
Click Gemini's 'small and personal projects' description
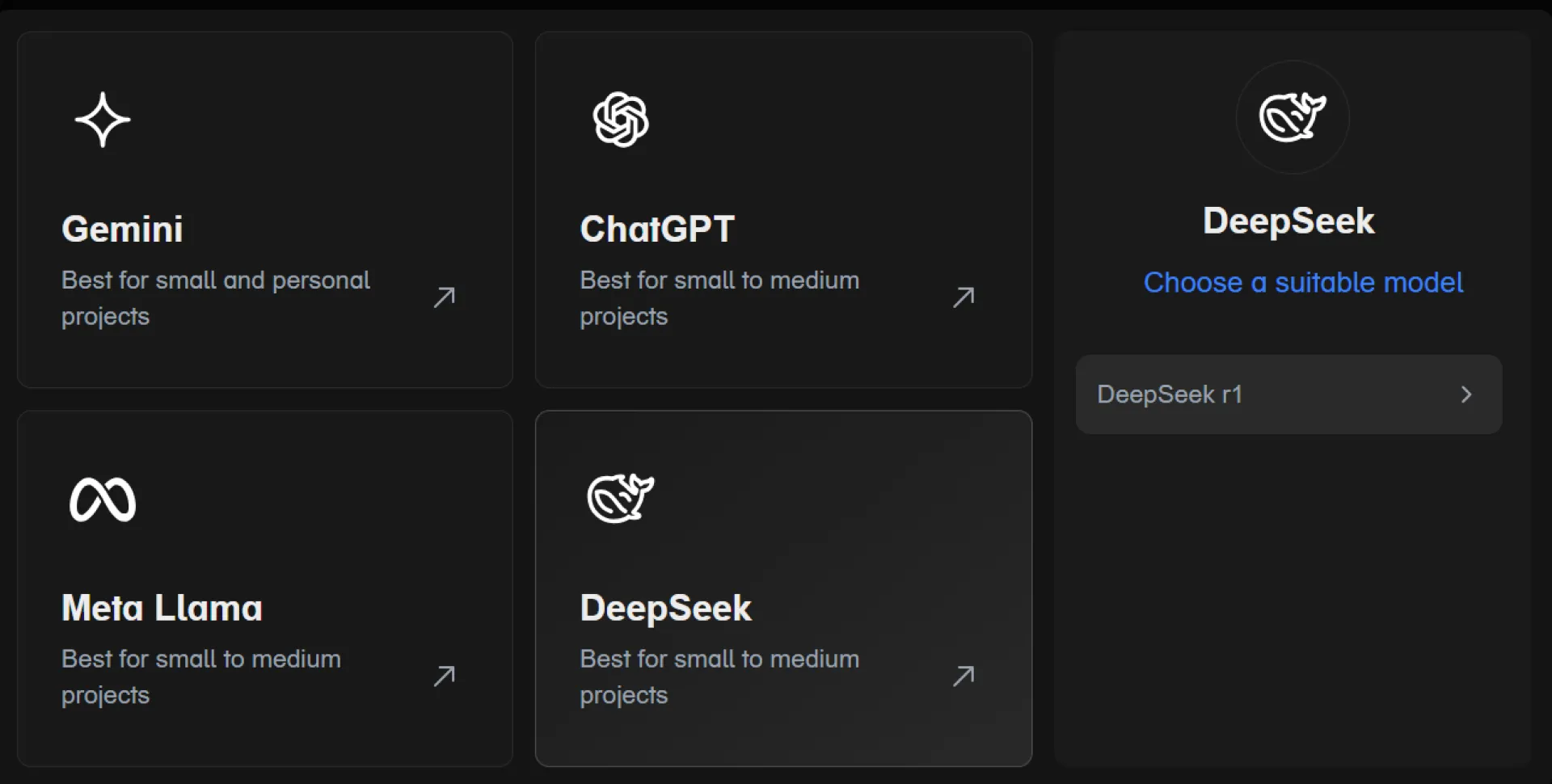coord(215,297)
